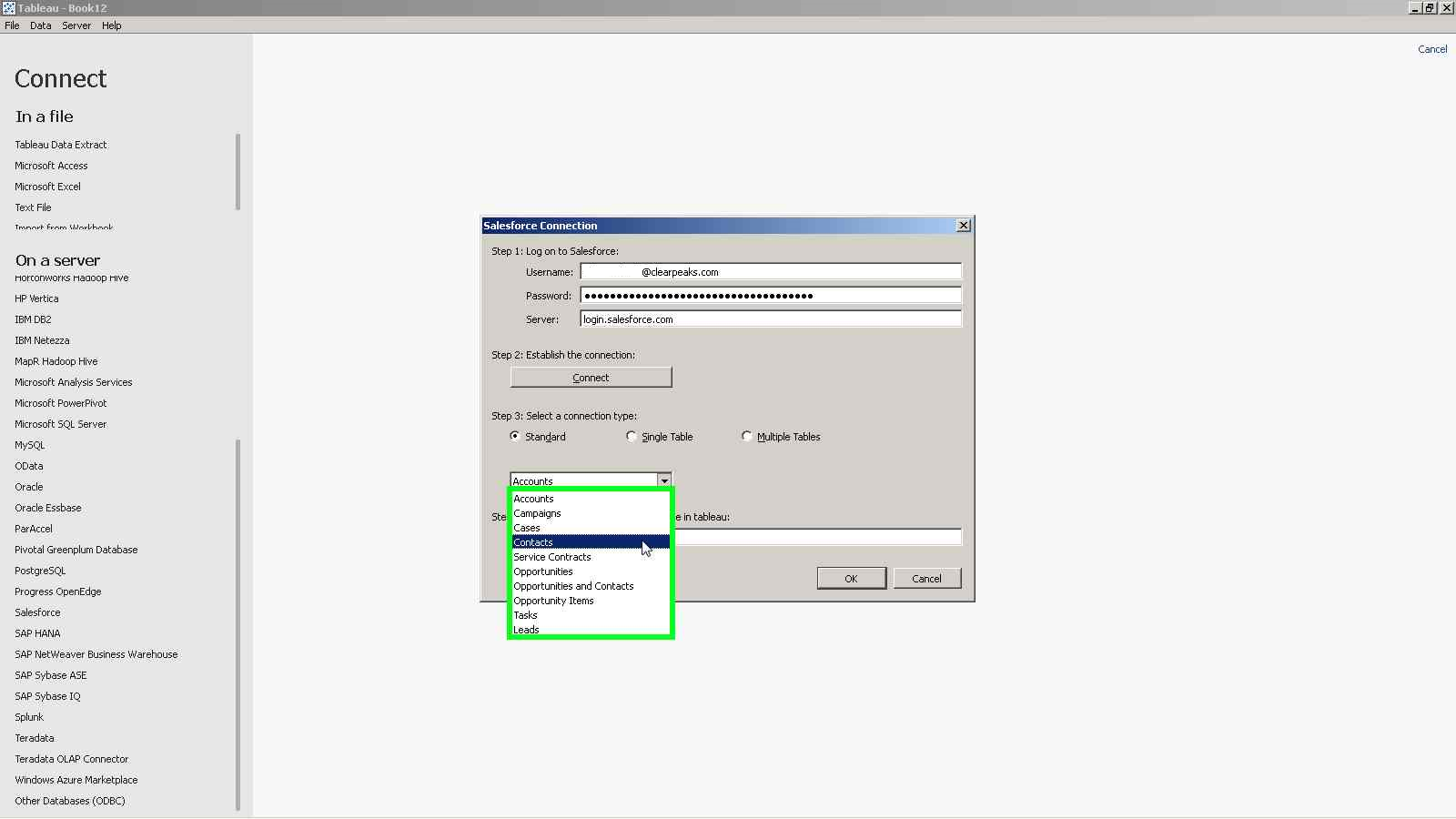The image size is (1456, 819).
Task: Pick Campaigns from the dropdown list
Action: 591,513
